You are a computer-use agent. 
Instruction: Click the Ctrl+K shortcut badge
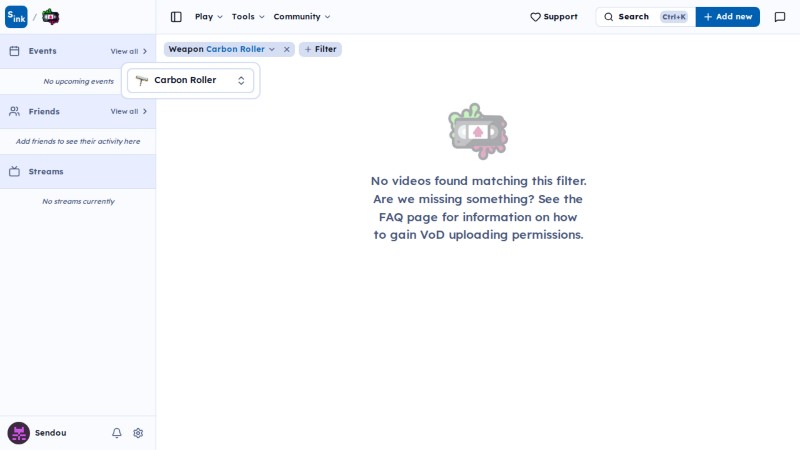pyautogui.click(x=674, y=17)
